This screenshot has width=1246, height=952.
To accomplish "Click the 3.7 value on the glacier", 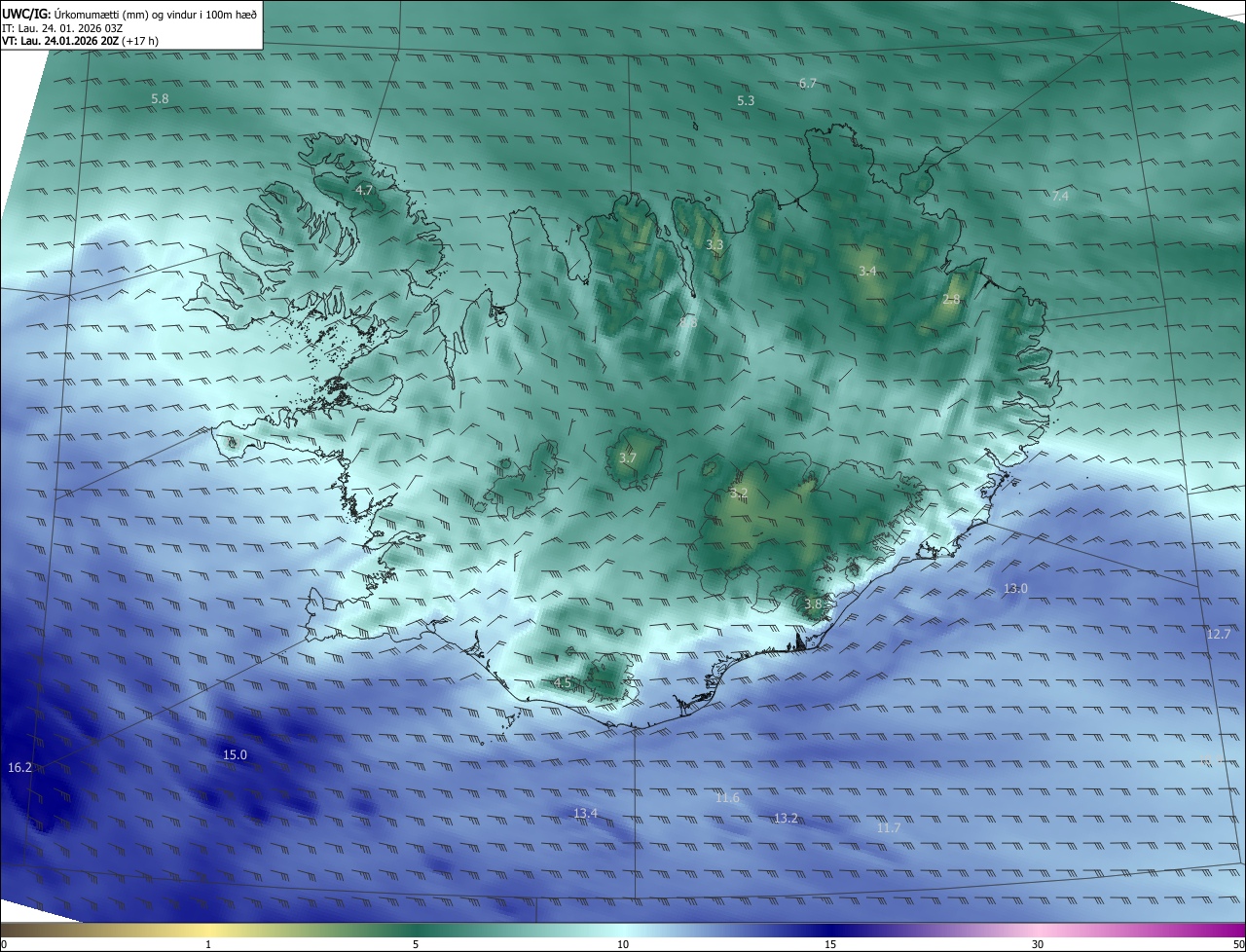I will pos(628,458).
